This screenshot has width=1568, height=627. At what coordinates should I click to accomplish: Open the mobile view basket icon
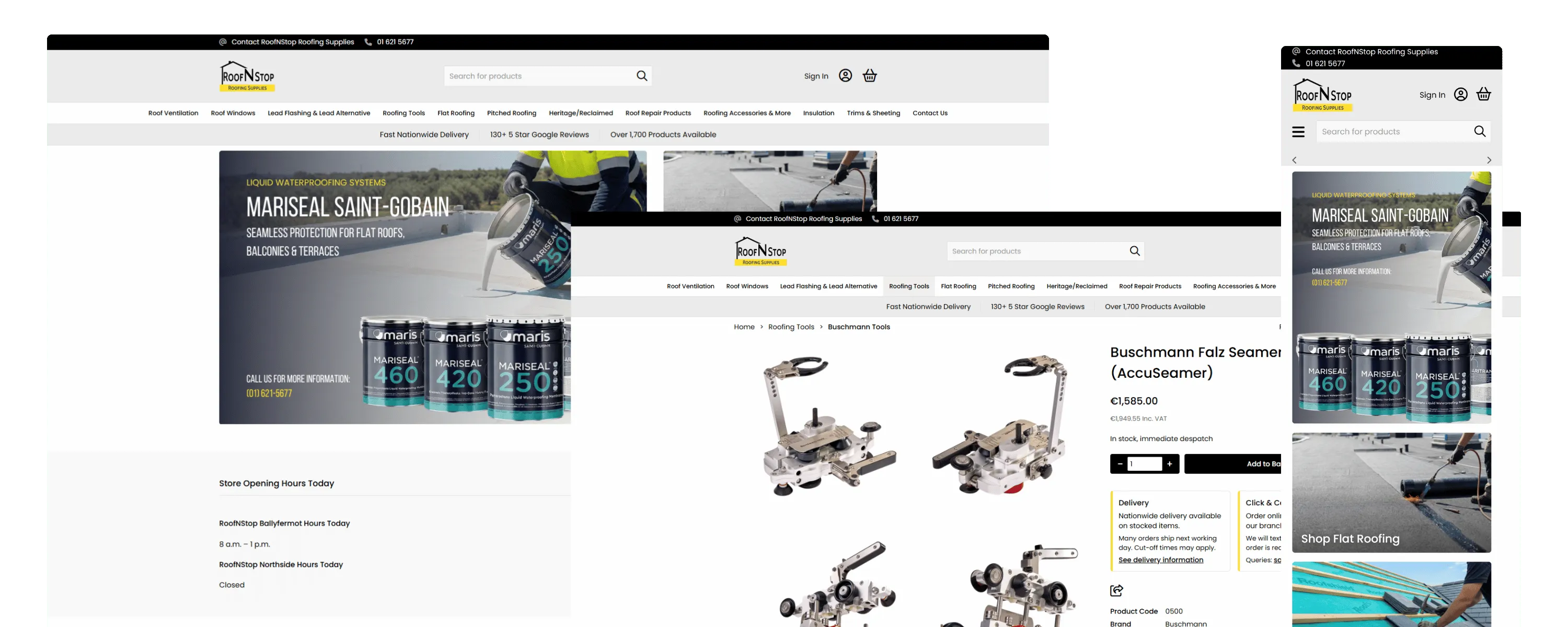pyautogui.click(x=1484, y=95)
